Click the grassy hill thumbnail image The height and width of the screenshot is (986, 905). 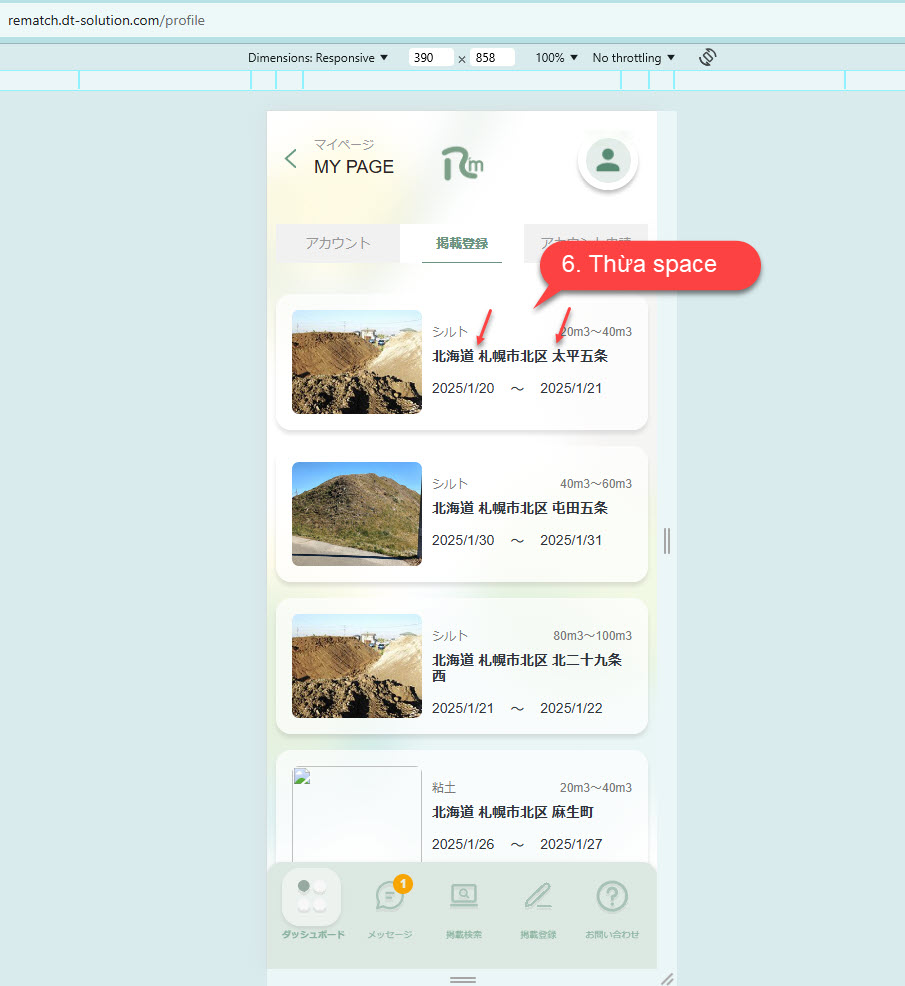(x=357, y=514)
